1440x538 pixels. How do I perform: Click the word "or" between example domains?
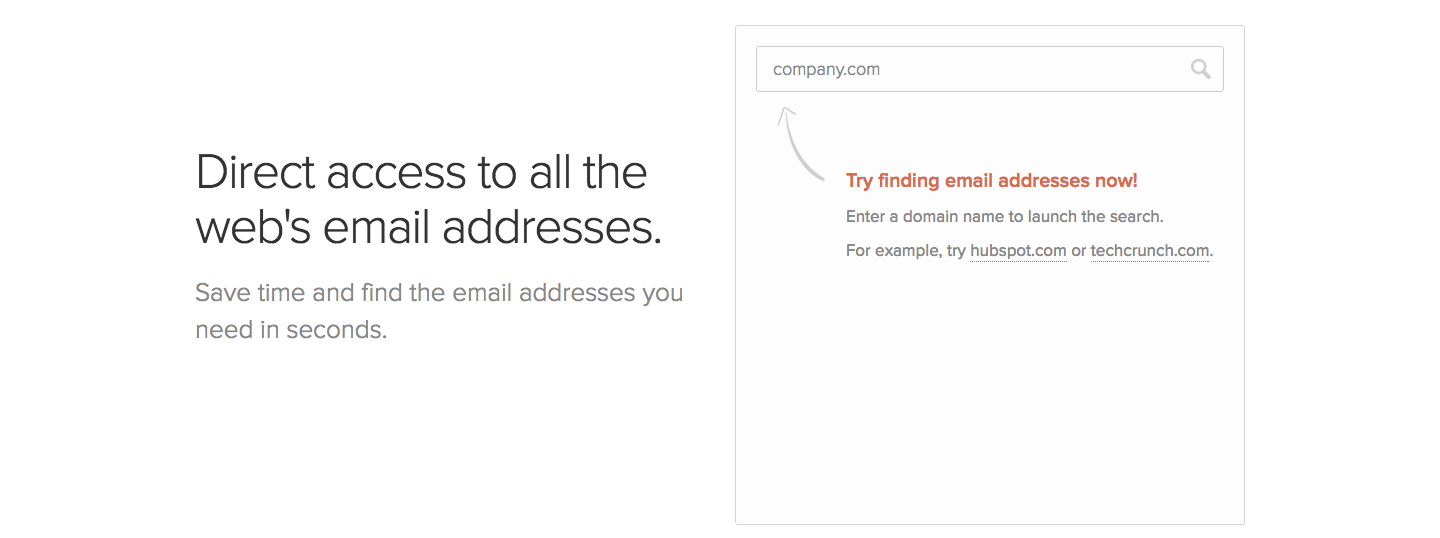point(1078,250)
